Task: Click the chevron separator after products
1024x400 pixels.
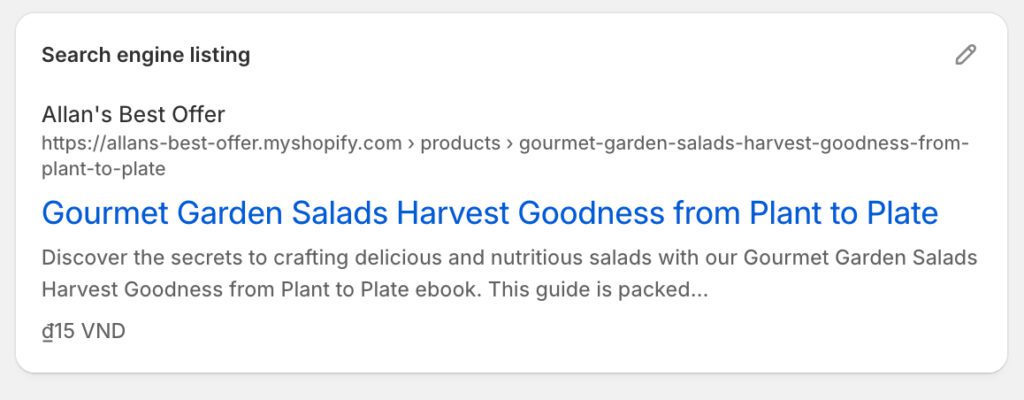Action: (509, 143)
